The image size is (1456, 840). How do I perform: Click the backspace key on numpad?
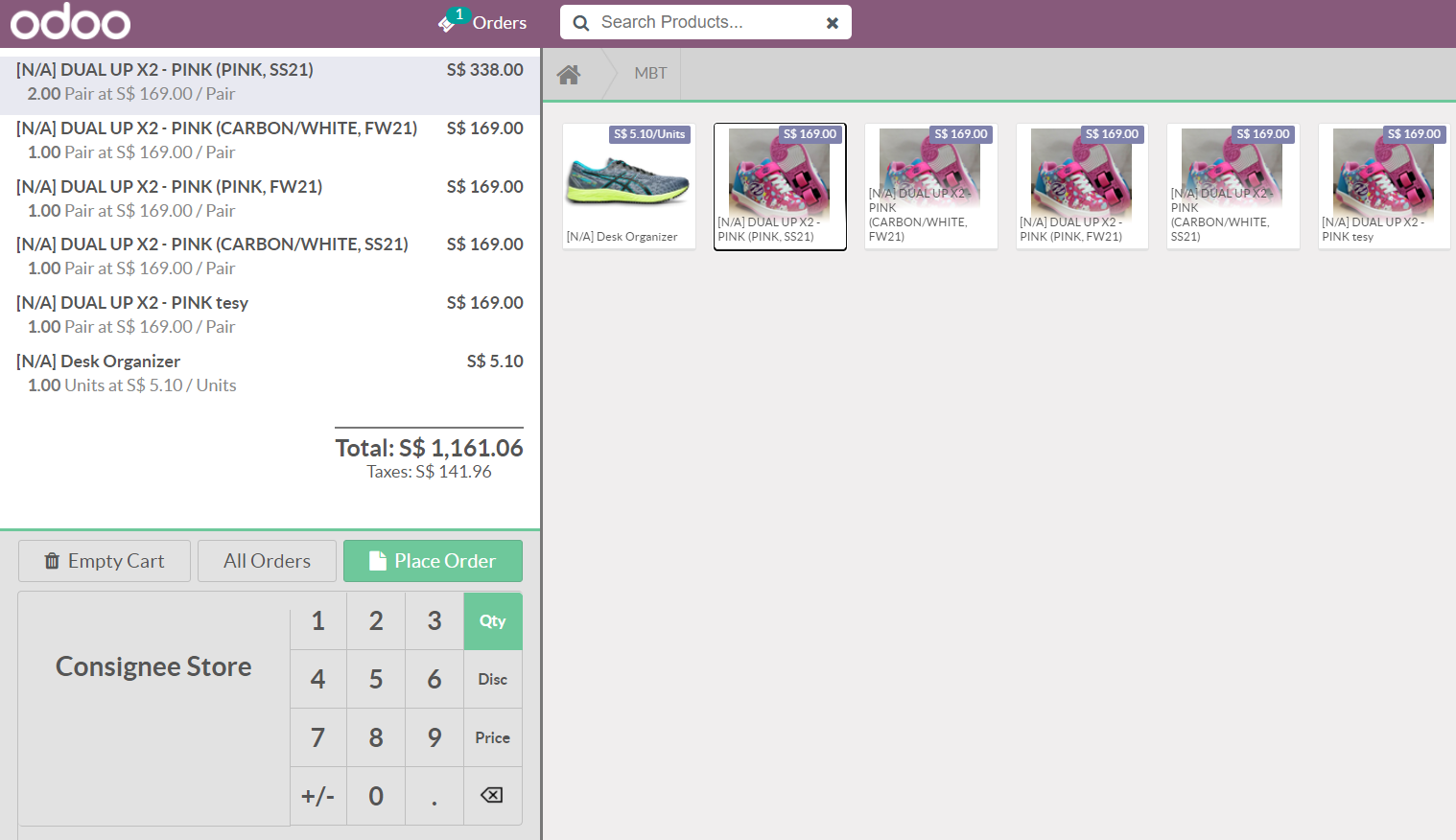(x=492, y=795)
